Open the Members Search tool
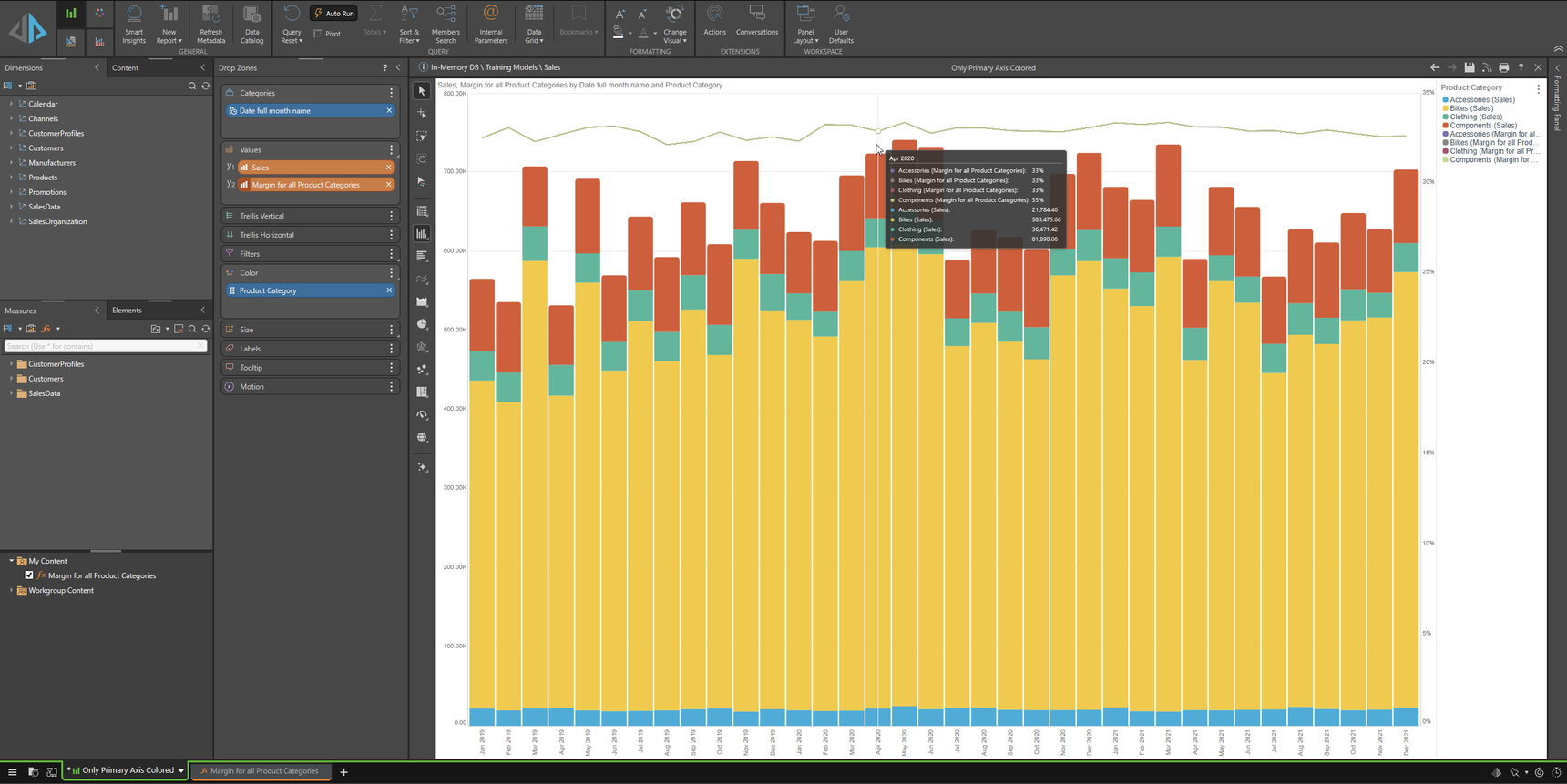The height and width of the screenshot is (784, 1567). [446, 24]
